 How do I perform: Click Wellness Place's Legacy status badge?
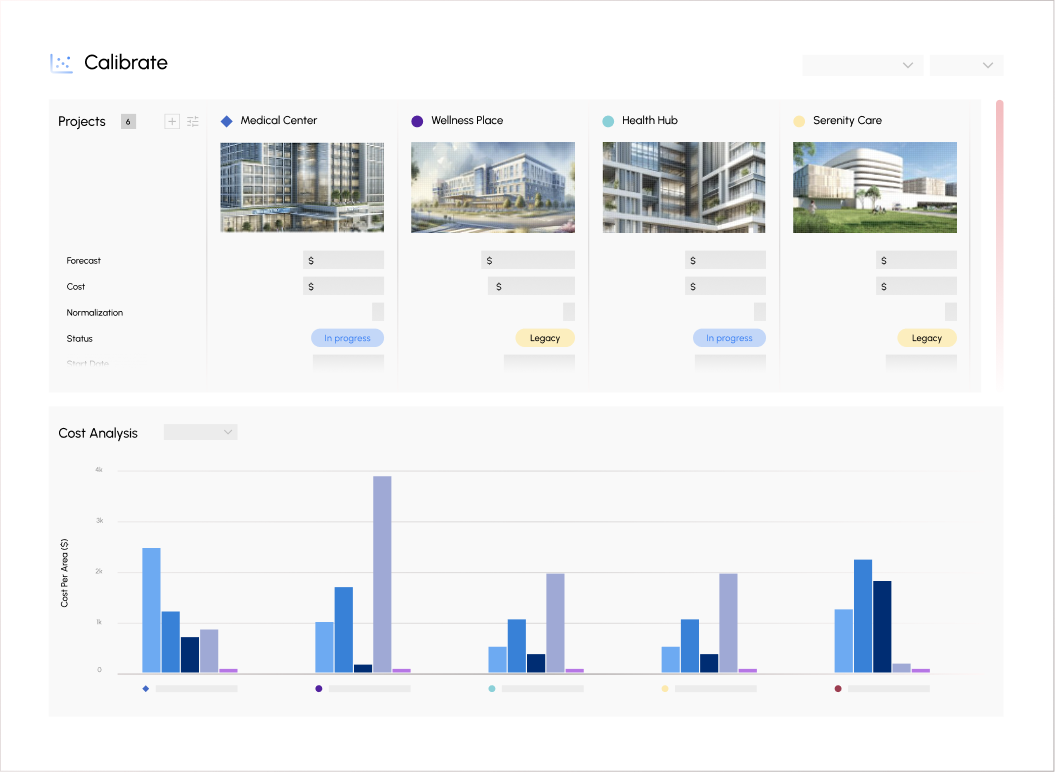[x=545, y=338]
